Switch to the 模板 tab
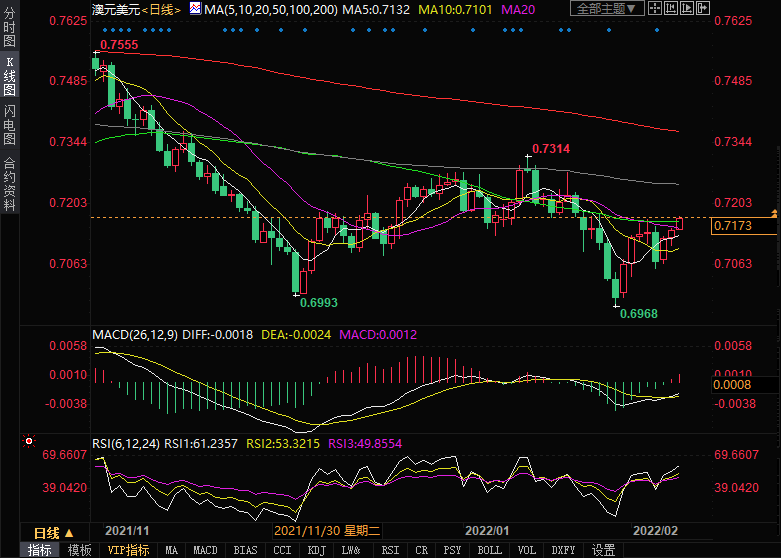The image size is (781, 558). point(79,550)
